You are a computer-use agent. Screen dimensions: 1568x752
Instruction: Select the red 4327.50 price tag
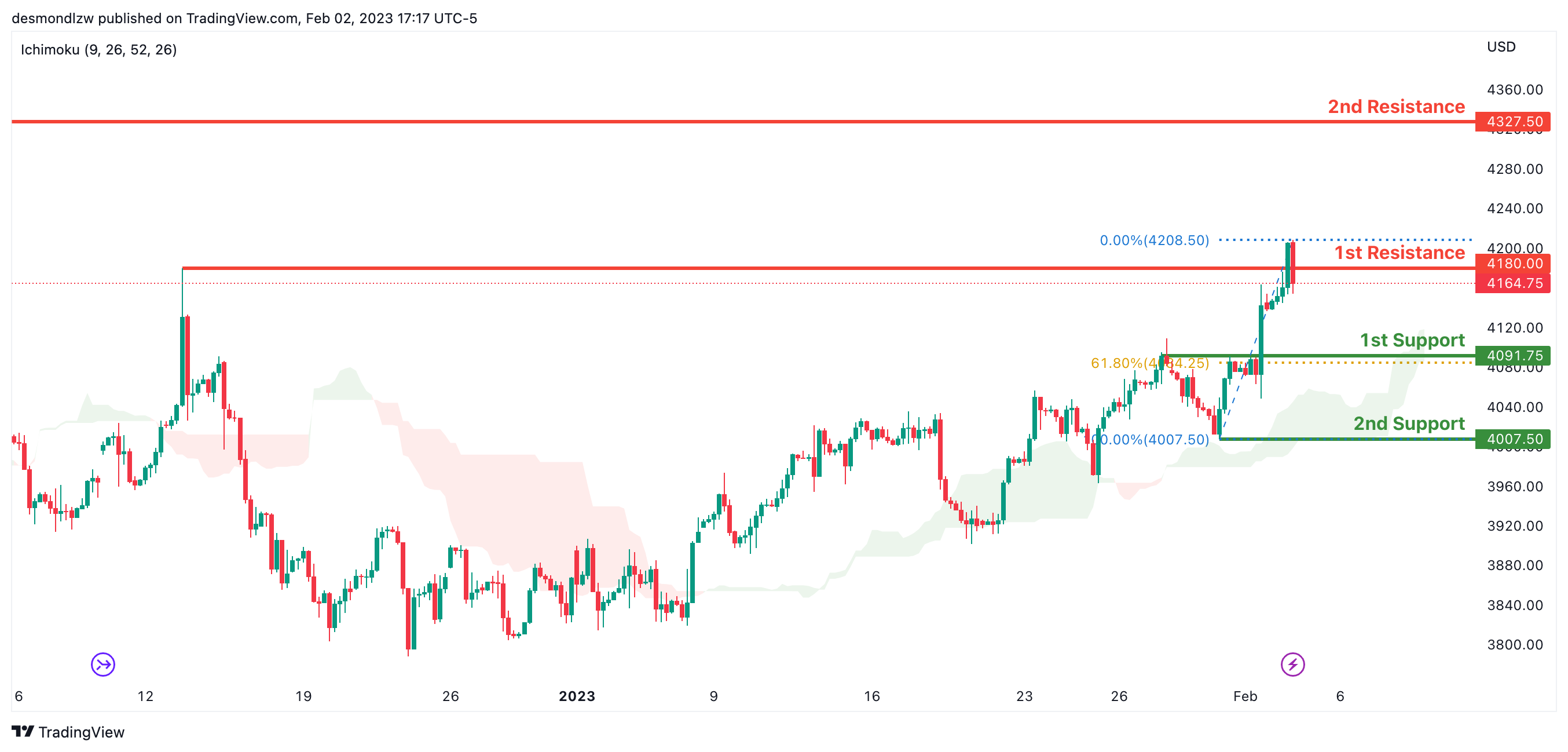tap(1512, 121)
